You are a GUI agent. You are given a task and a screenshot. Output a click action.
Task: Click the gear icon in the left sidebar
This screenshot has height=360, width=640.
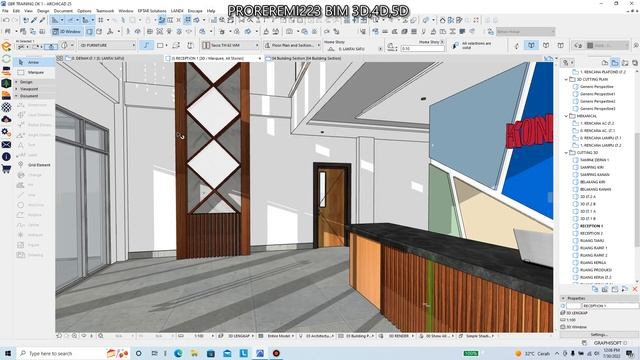tap(6, 132)
